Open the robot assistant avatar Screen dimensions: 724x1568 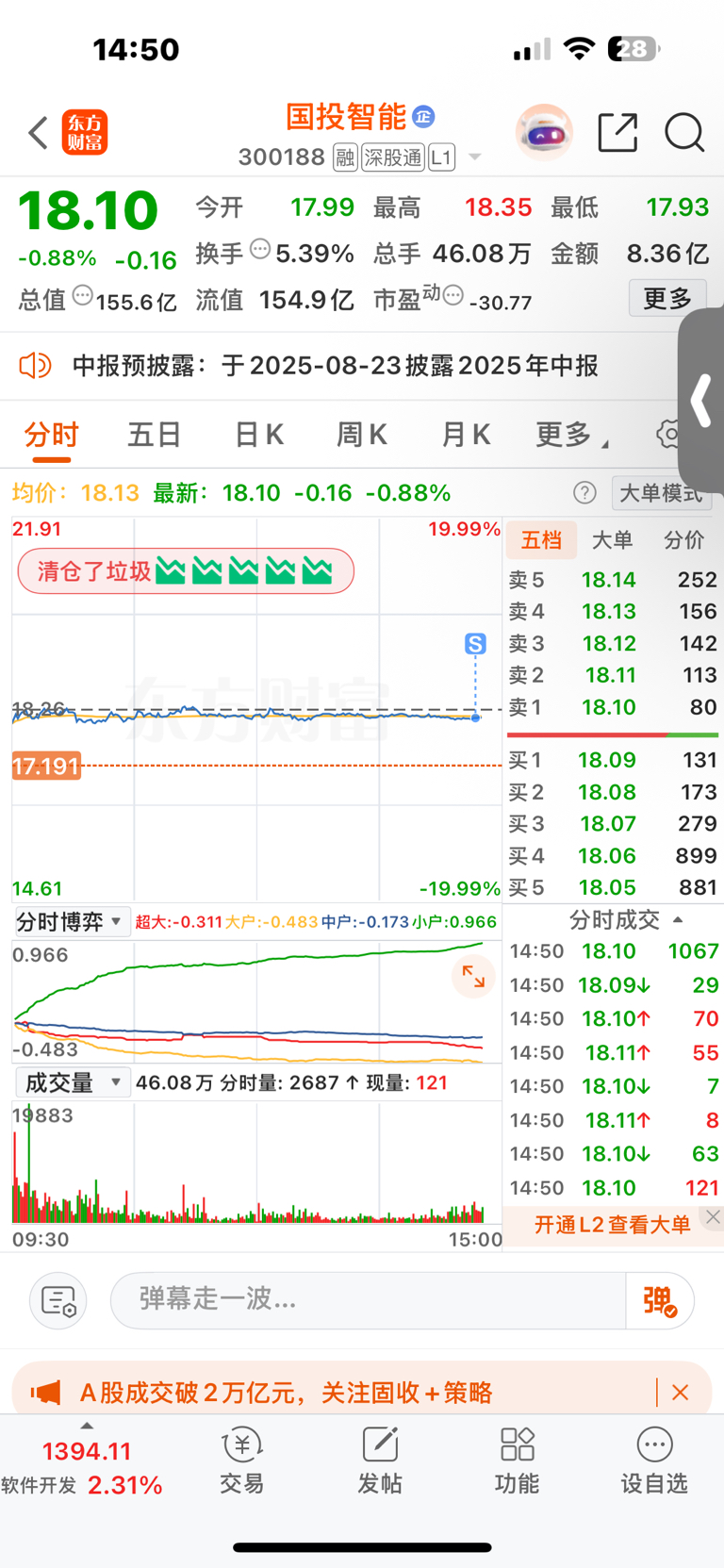(x=544, y=133)
